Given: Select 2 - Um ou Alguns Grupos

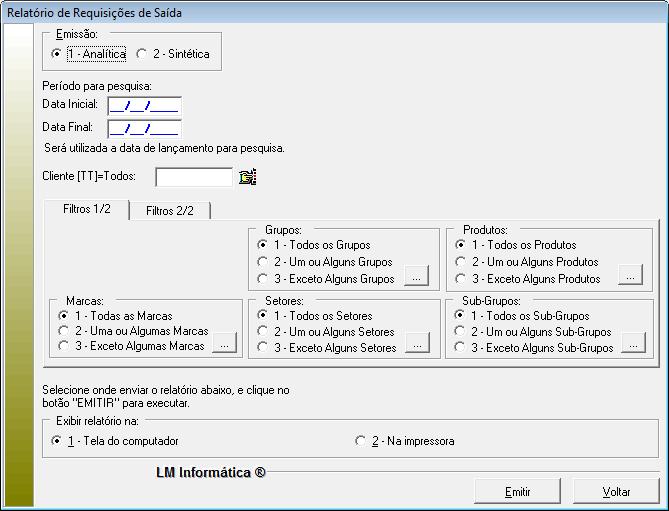Looking at the screenshot, I should (x=263, y=262).
